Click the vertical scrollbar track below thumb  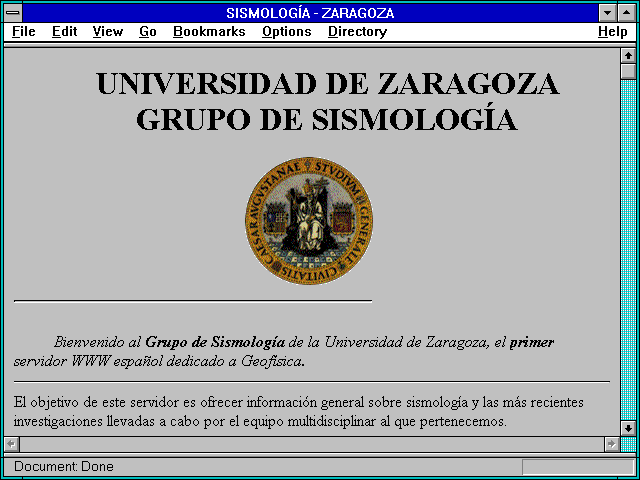628,250
